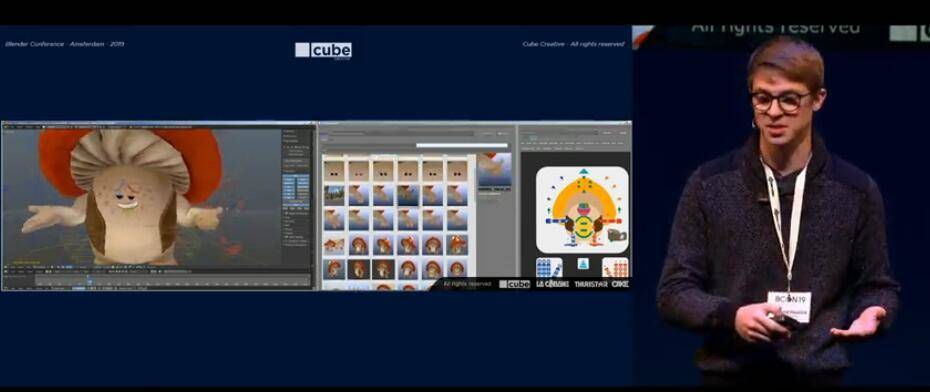Viewport: 930px width, 392px height.
Task: Click the large pose preview image beside the grid
Action: [x=495, y=171]
